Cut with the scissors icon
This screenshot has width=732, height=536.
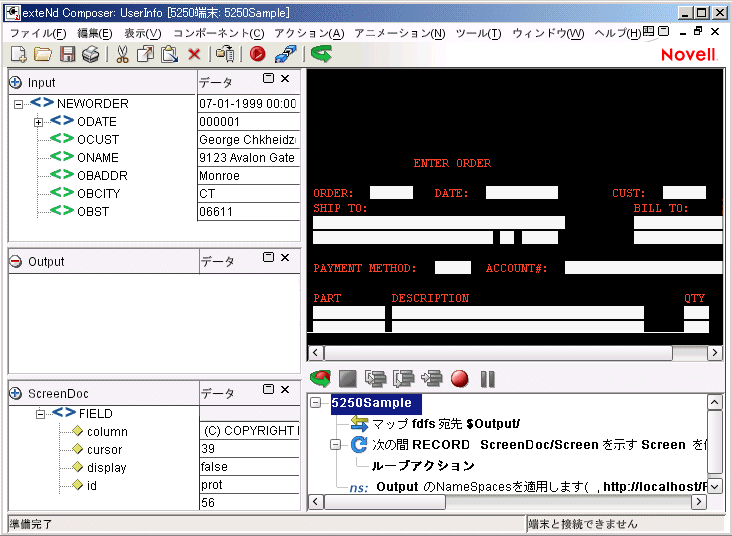pos(122,55)
